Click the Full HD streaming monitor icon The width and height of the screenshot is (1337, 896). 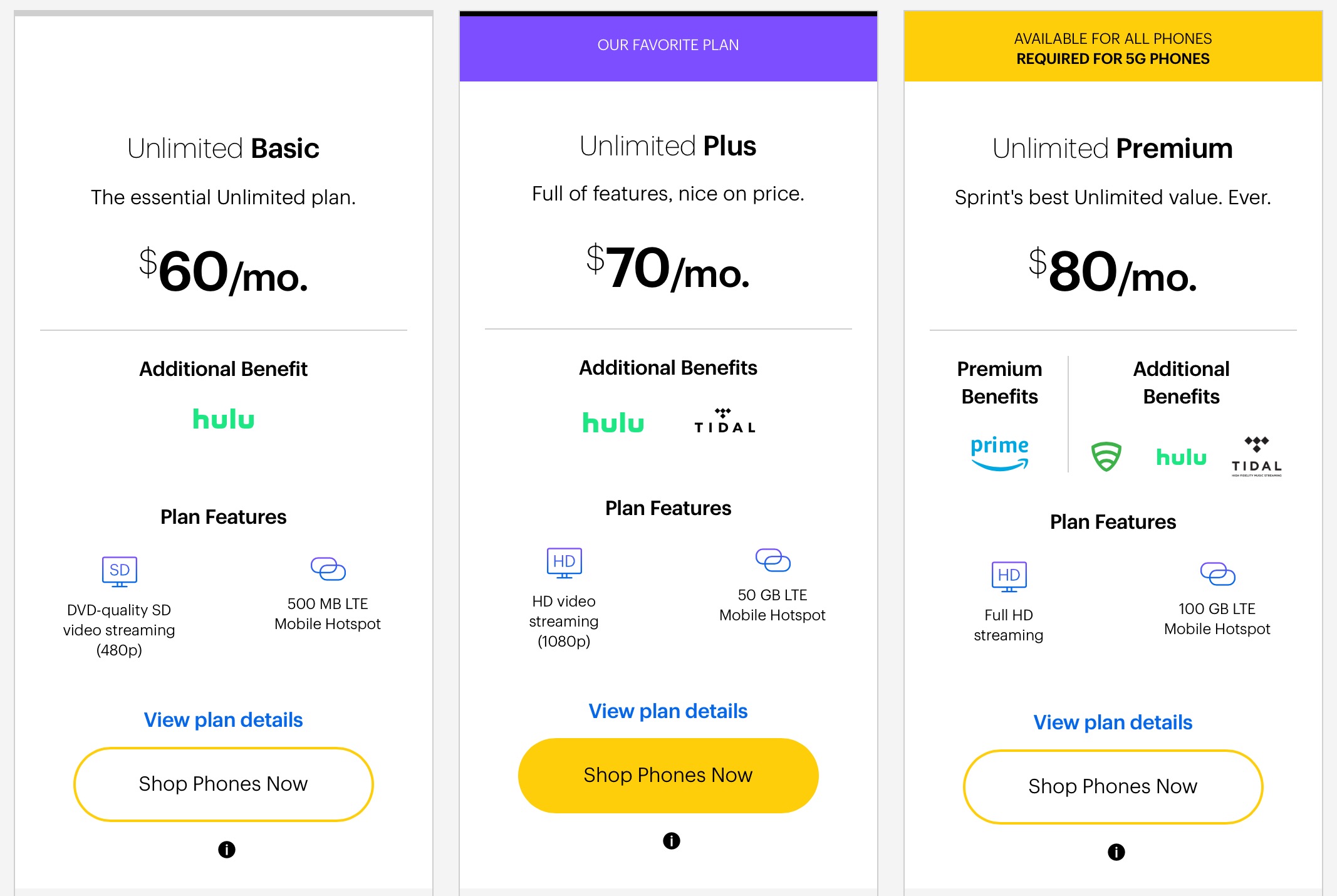point(1009,576)
